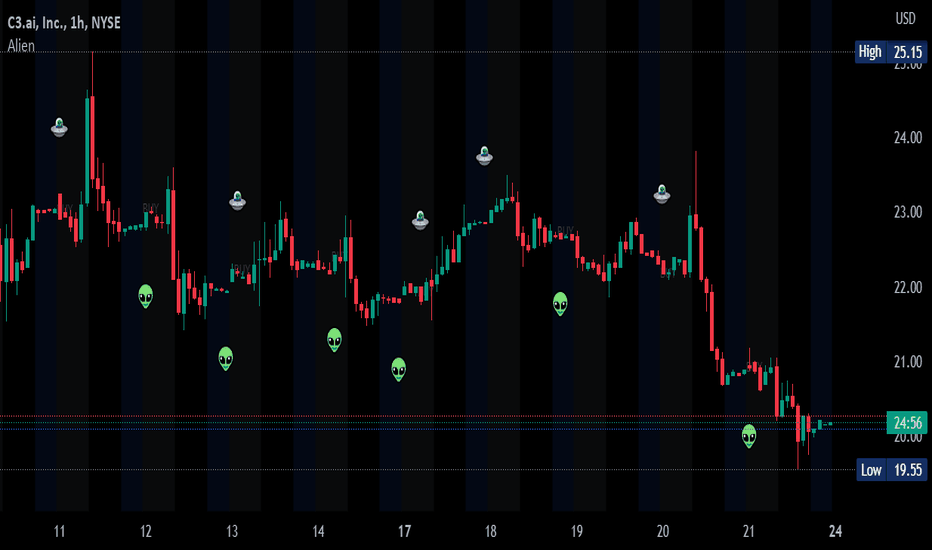Click the alien marker just after date 14
This screenshot has width=932, height=550.
tap(335, 340)
